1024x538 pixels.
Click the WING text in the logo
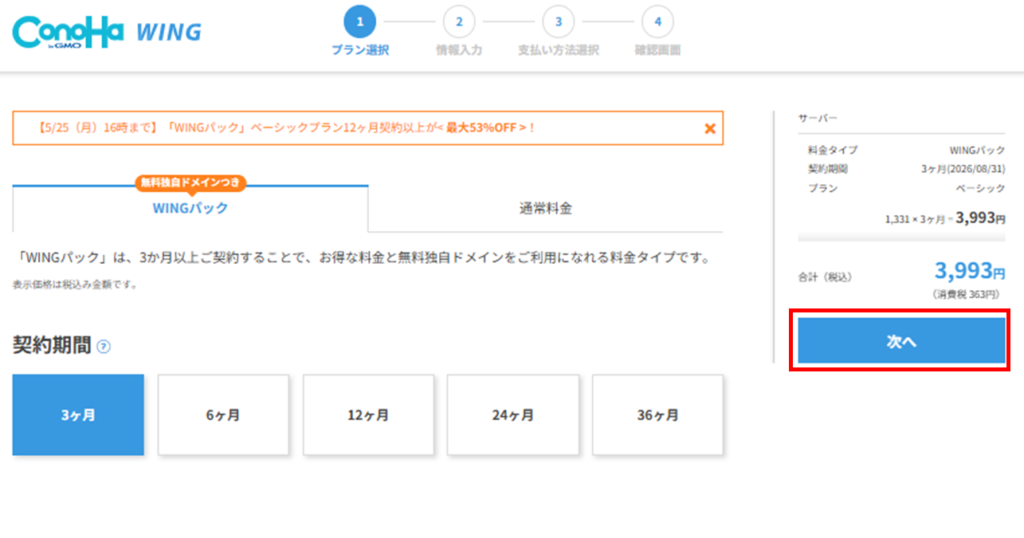(x=169, y=32)
